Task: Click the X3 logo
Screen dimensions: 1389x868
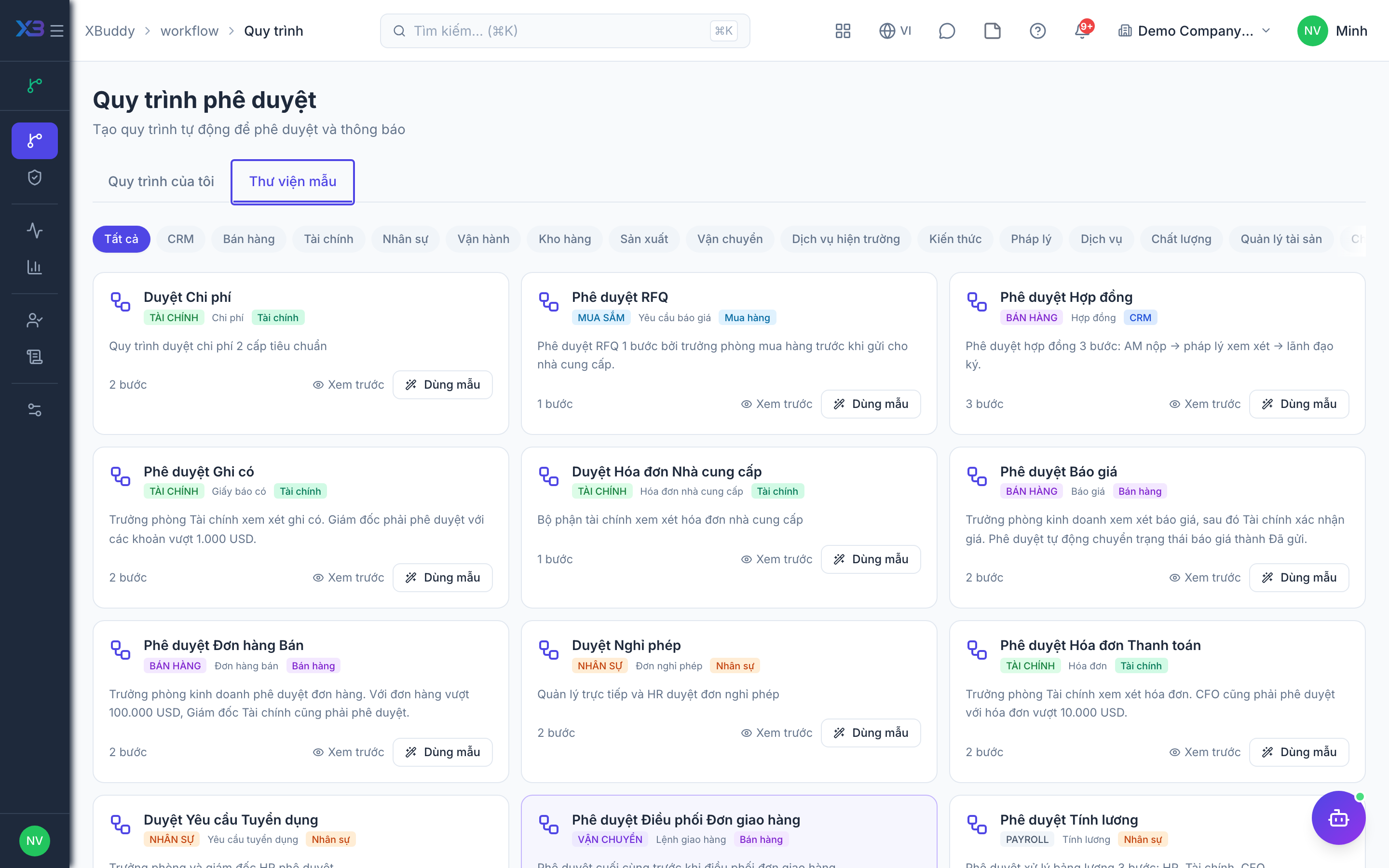Action: (x=29, y=29)
